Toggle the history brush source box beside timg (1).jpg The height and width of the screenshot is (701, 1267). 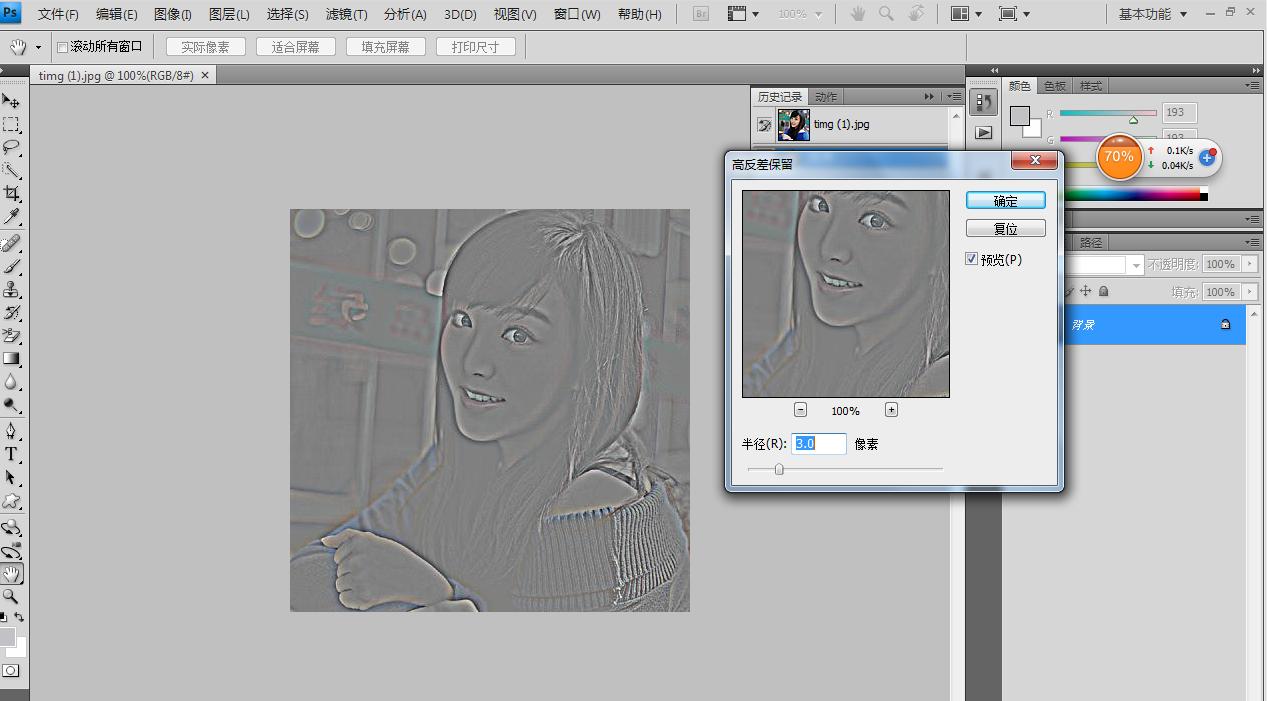pyautogui.click(x=764, y=125)
